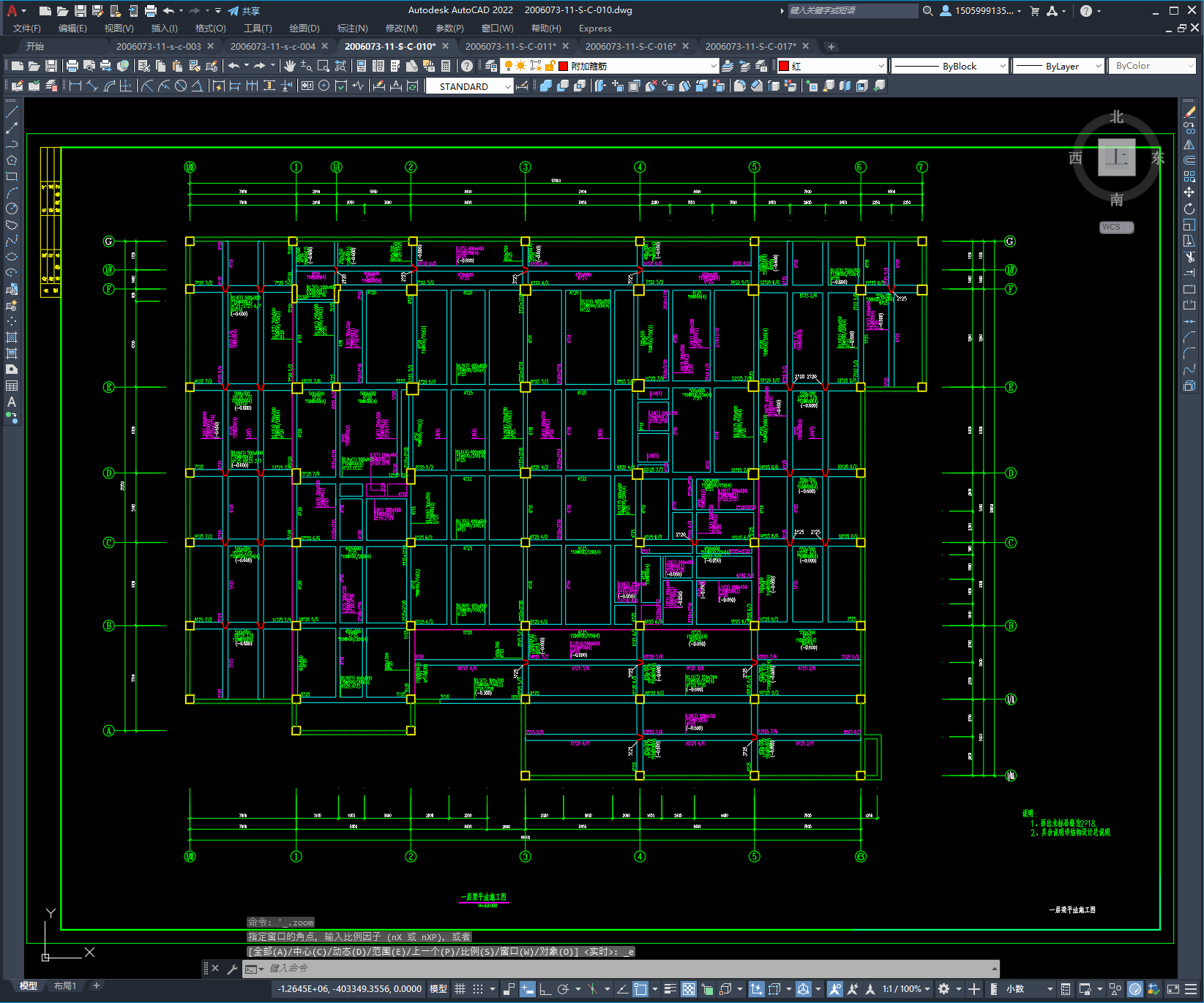Click the Aligned dimension tool
The image size is (1204, 1003).
[x=92, y=86]
